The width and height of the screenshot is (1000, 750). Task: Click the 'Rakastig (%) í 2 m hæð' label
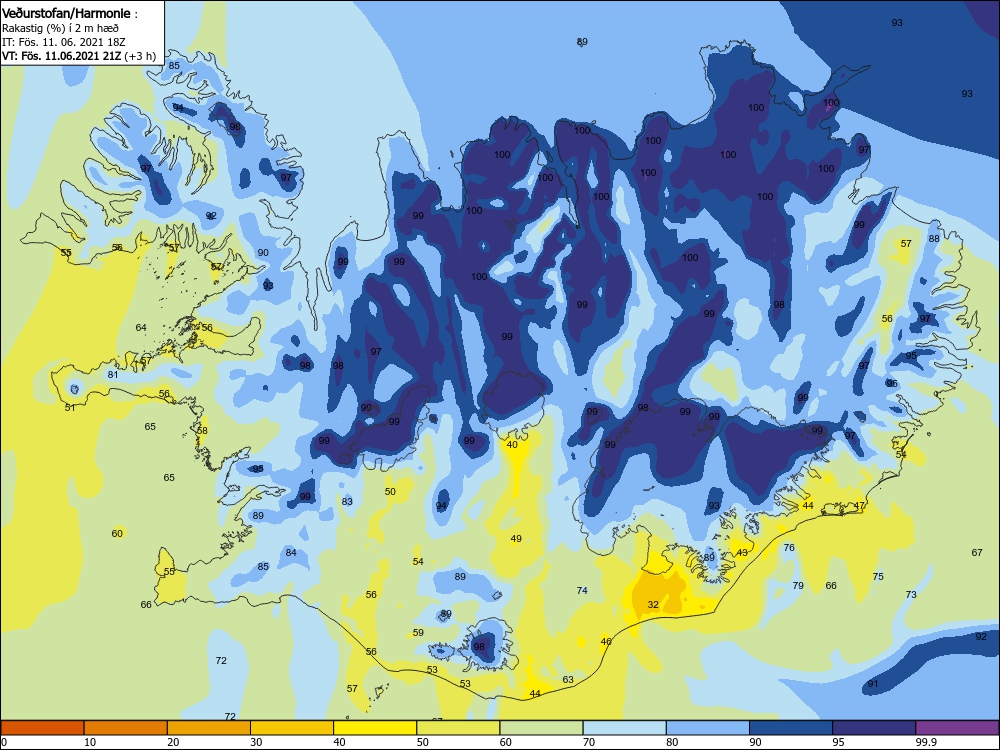tap(61, 28)
